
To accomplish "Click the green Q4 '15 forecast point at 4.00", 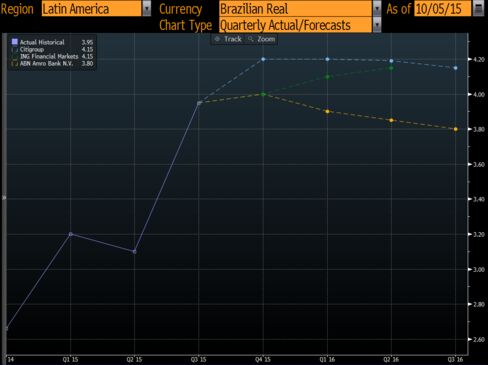I will 263,94.
